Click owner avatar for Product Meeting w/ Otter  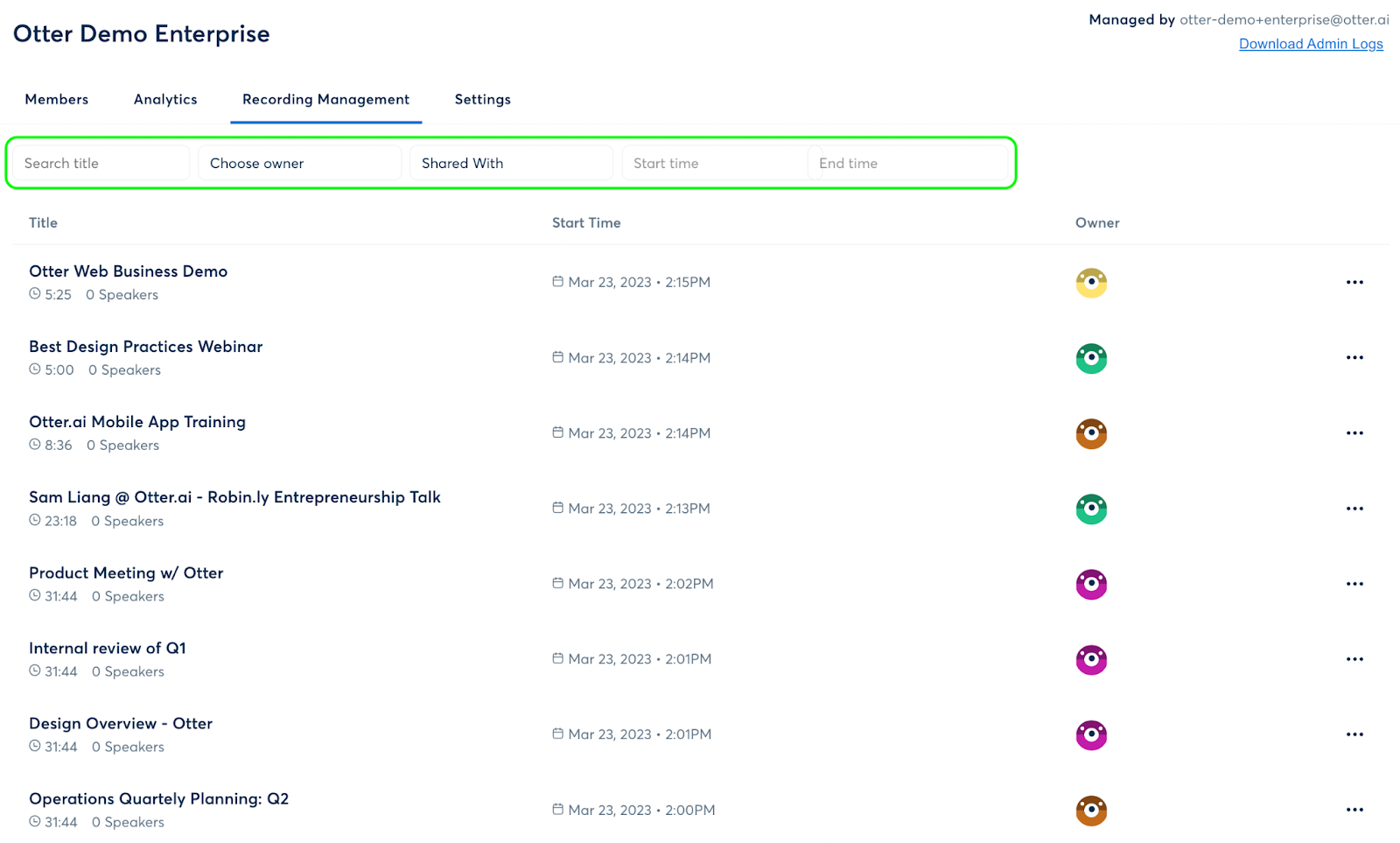(1091, 584)
